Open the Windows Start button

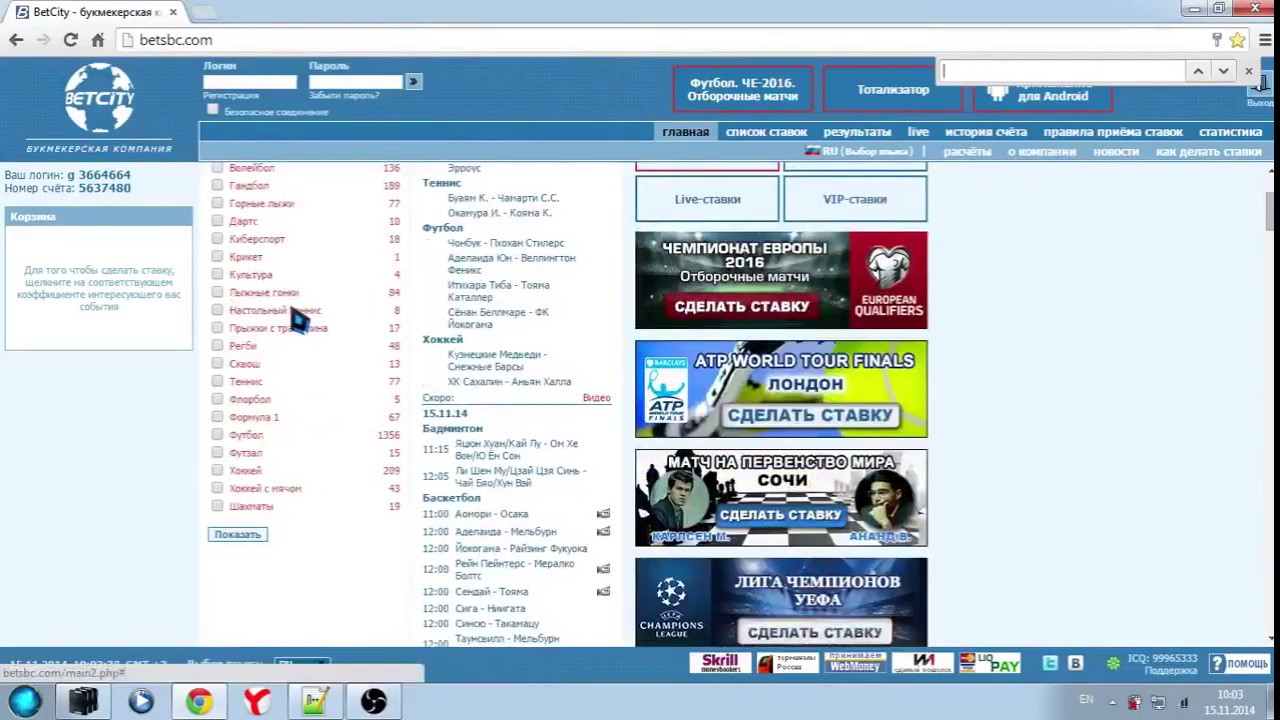(25, 701)
